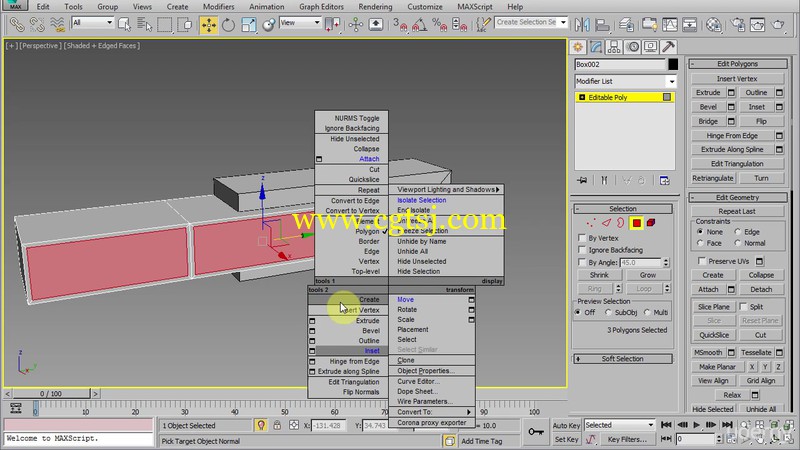Open the Graph Editors menu
Viewport: 800px width, 450px height.
[x=321, y=7]
